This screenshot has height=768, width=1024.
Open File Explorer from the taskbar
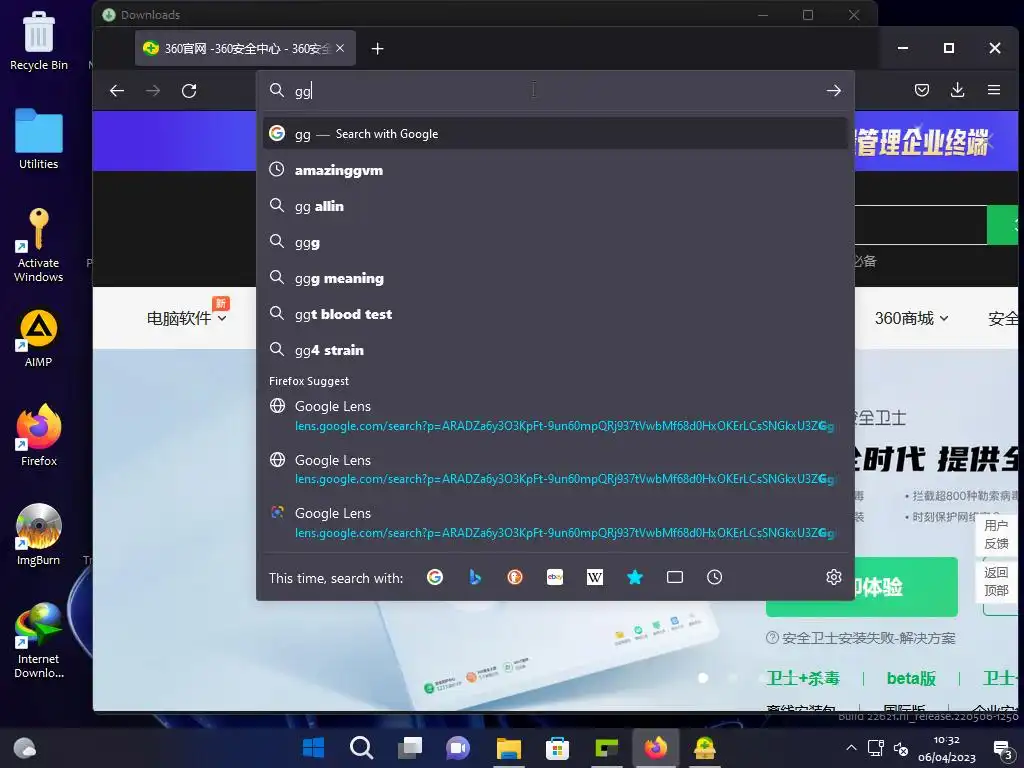(x=508, y=747)
